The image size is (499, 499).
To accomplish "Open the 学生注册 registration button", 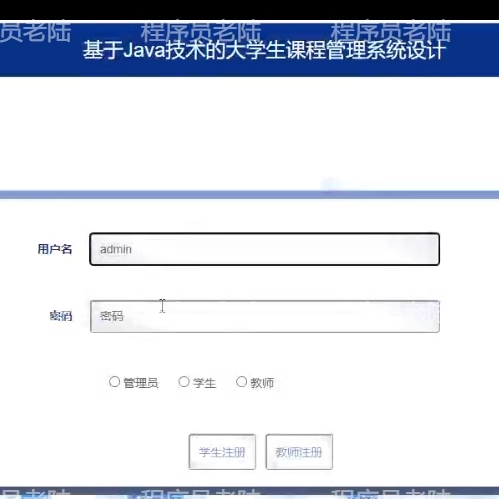I will [x=222, y=452].
